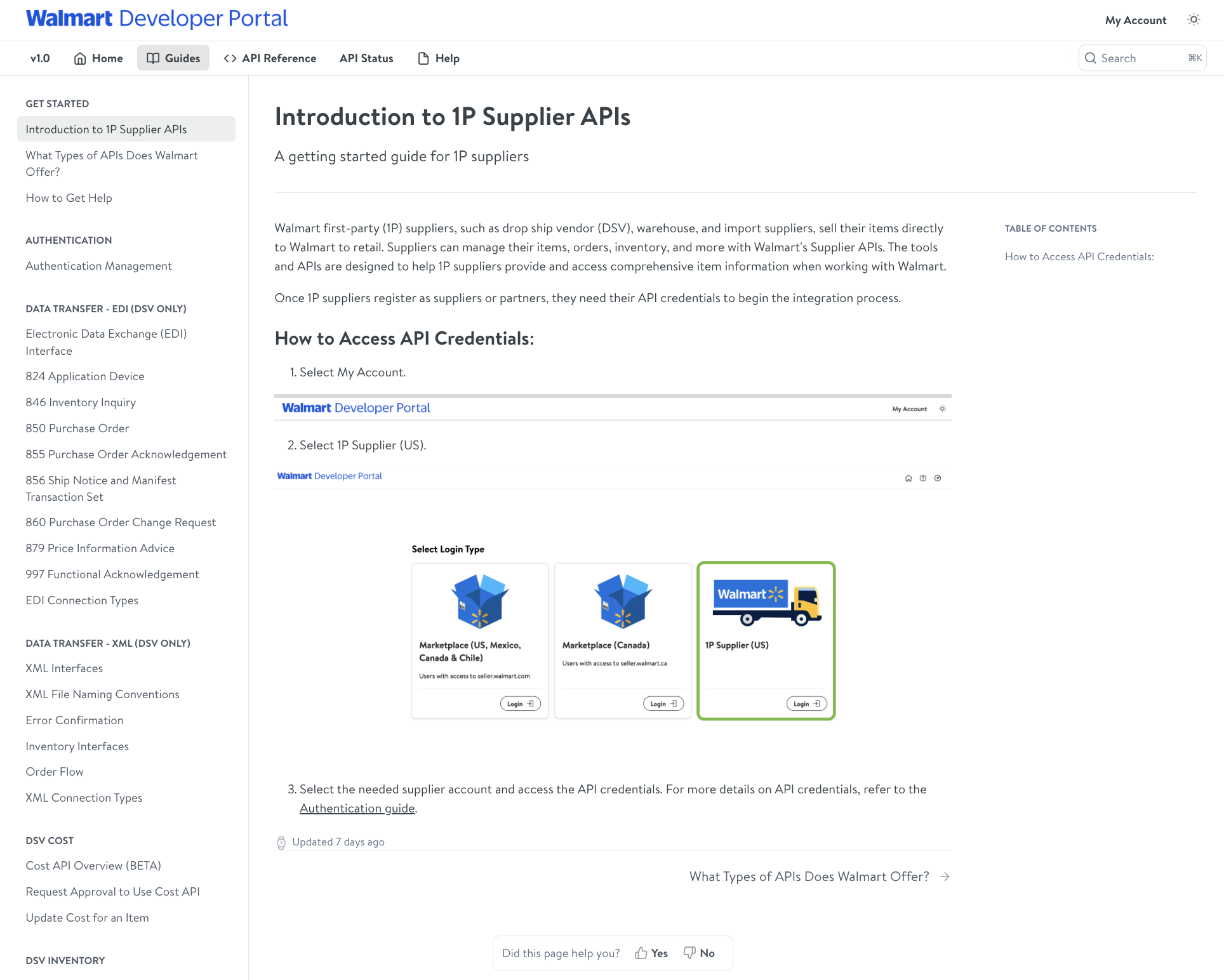Screen dimensions: 1224x980
Task: Click the Help document icon
Action: [423, 58]
